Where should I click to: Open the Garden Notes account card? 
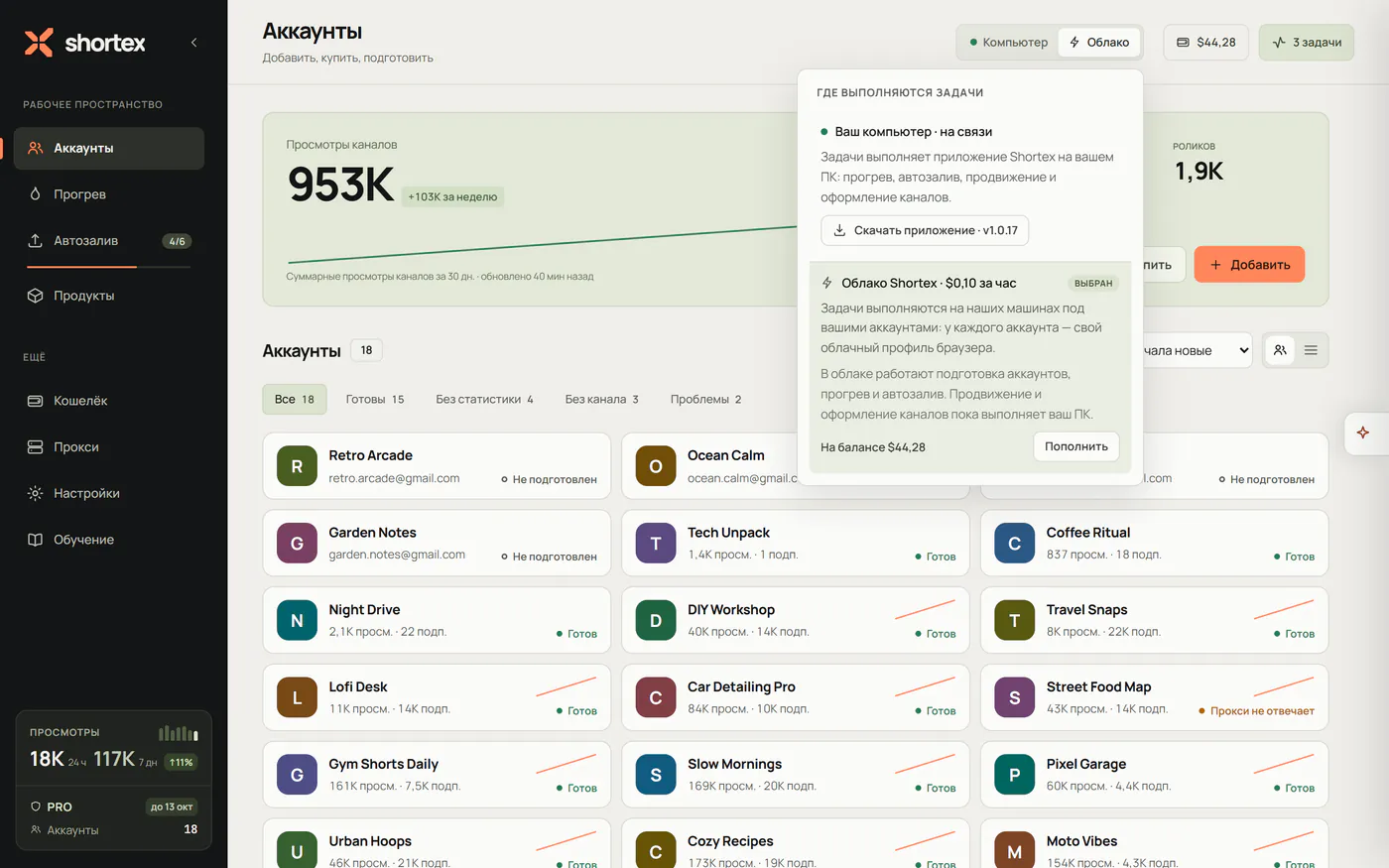tap(437, 543)
